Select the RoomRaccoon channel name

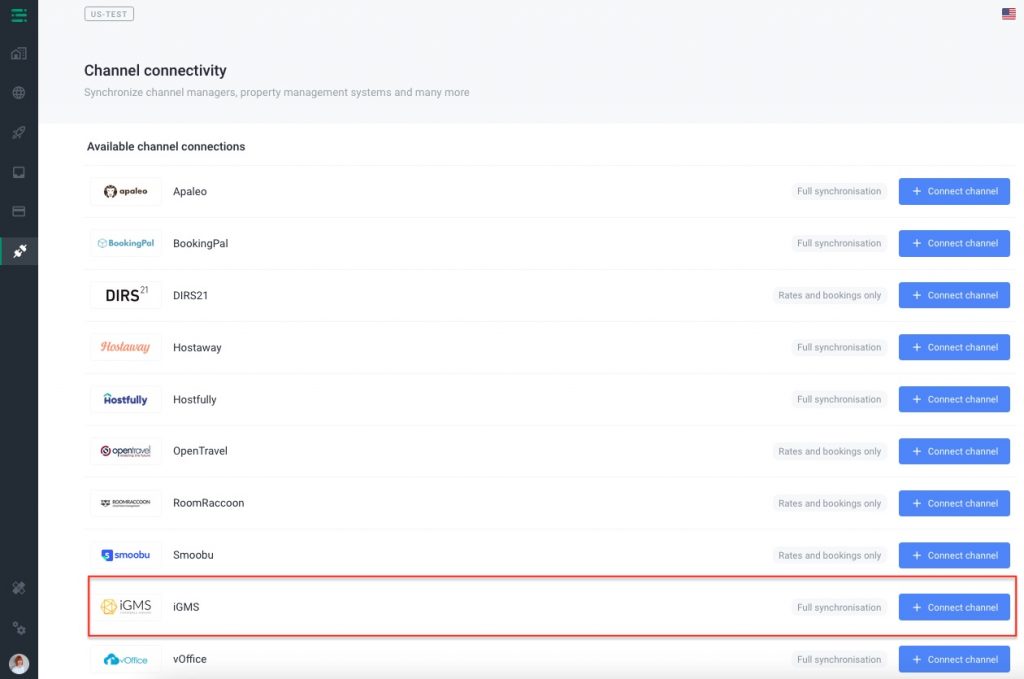point(208,503)
